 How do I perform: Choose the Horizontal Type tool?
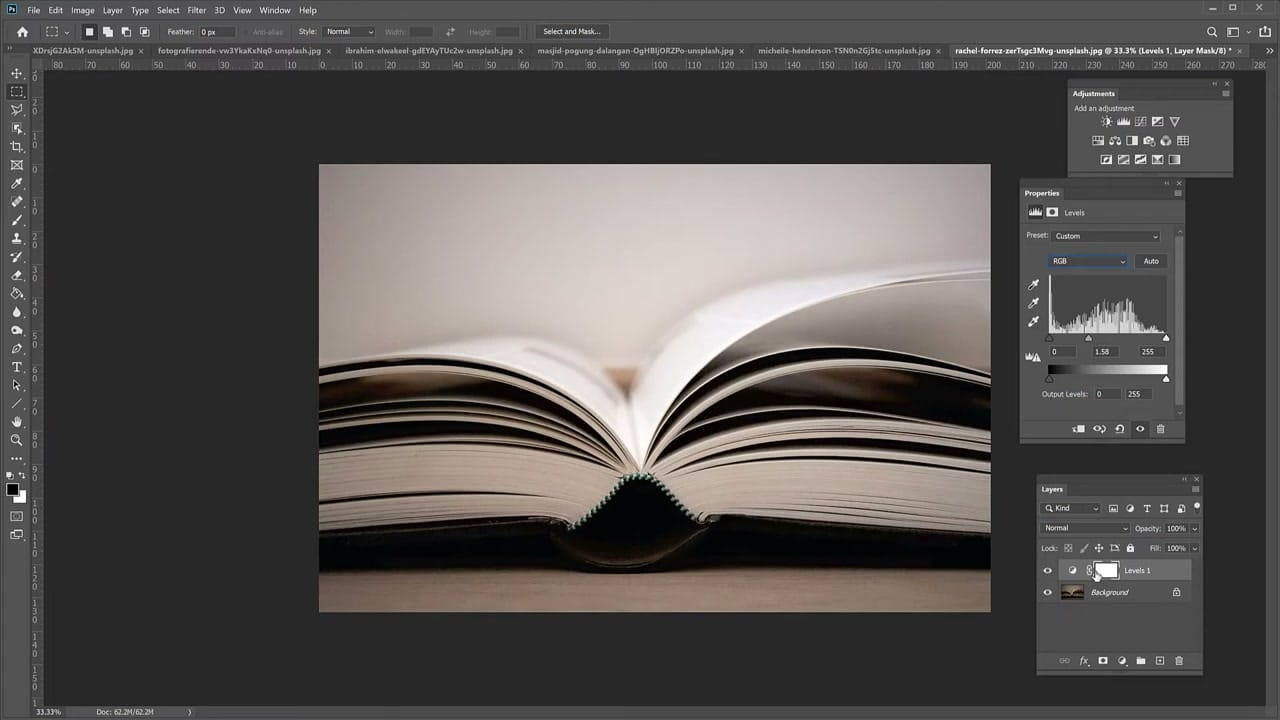(16, 367)
